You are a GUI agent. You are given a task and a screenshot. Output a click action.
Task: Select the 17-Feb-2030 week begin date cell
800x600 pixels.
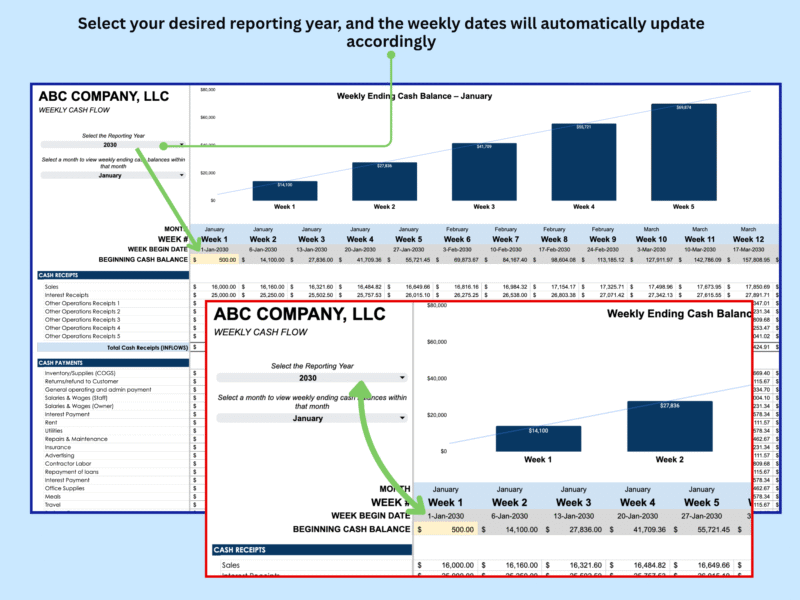coord(554,249)
